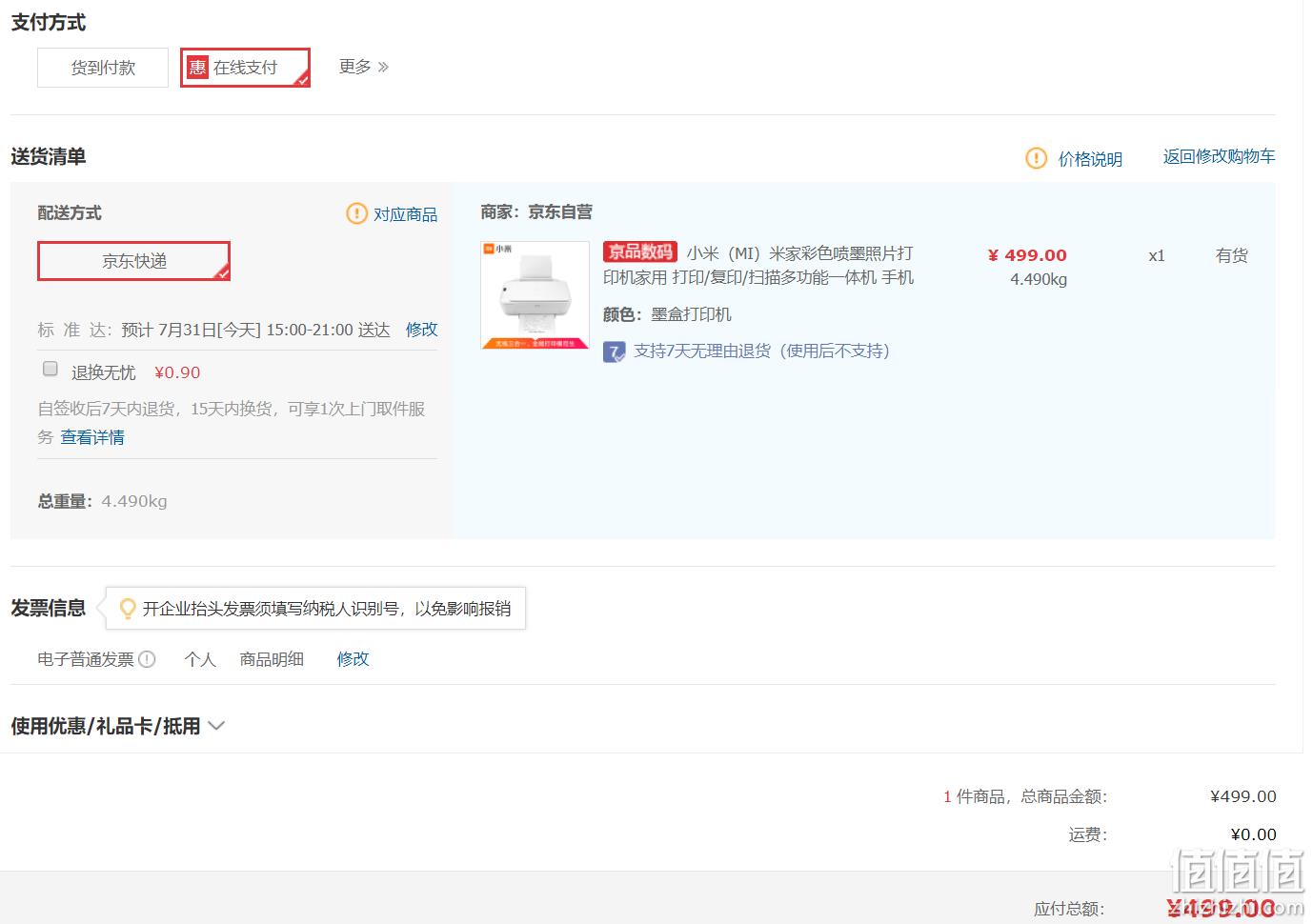Click the 京品数码 product tag
Screen dimensions: 1313x924
(x=640, y=252)
